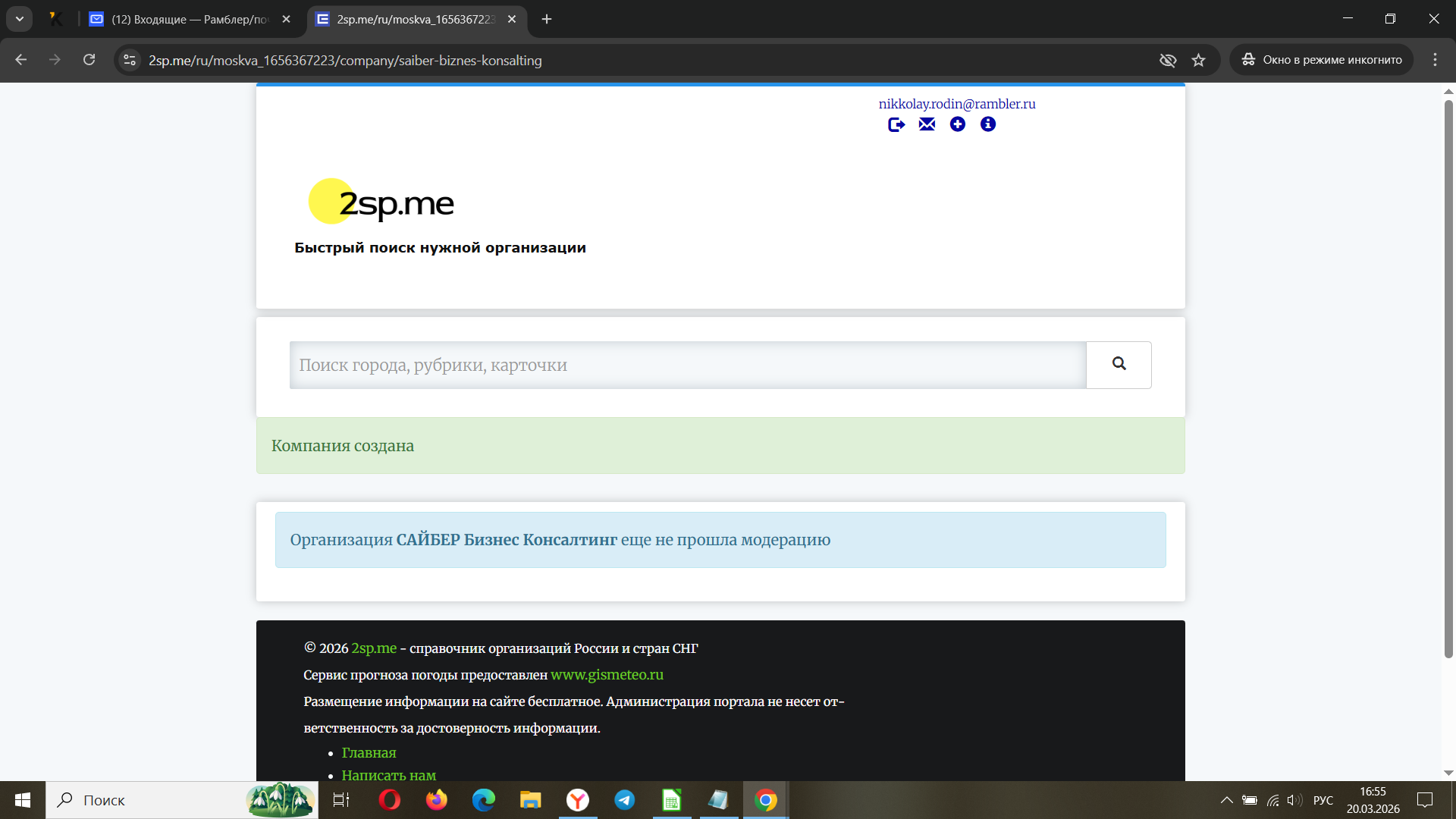Follow the www.gismeteo.ru link

click(x=607, y=675)
